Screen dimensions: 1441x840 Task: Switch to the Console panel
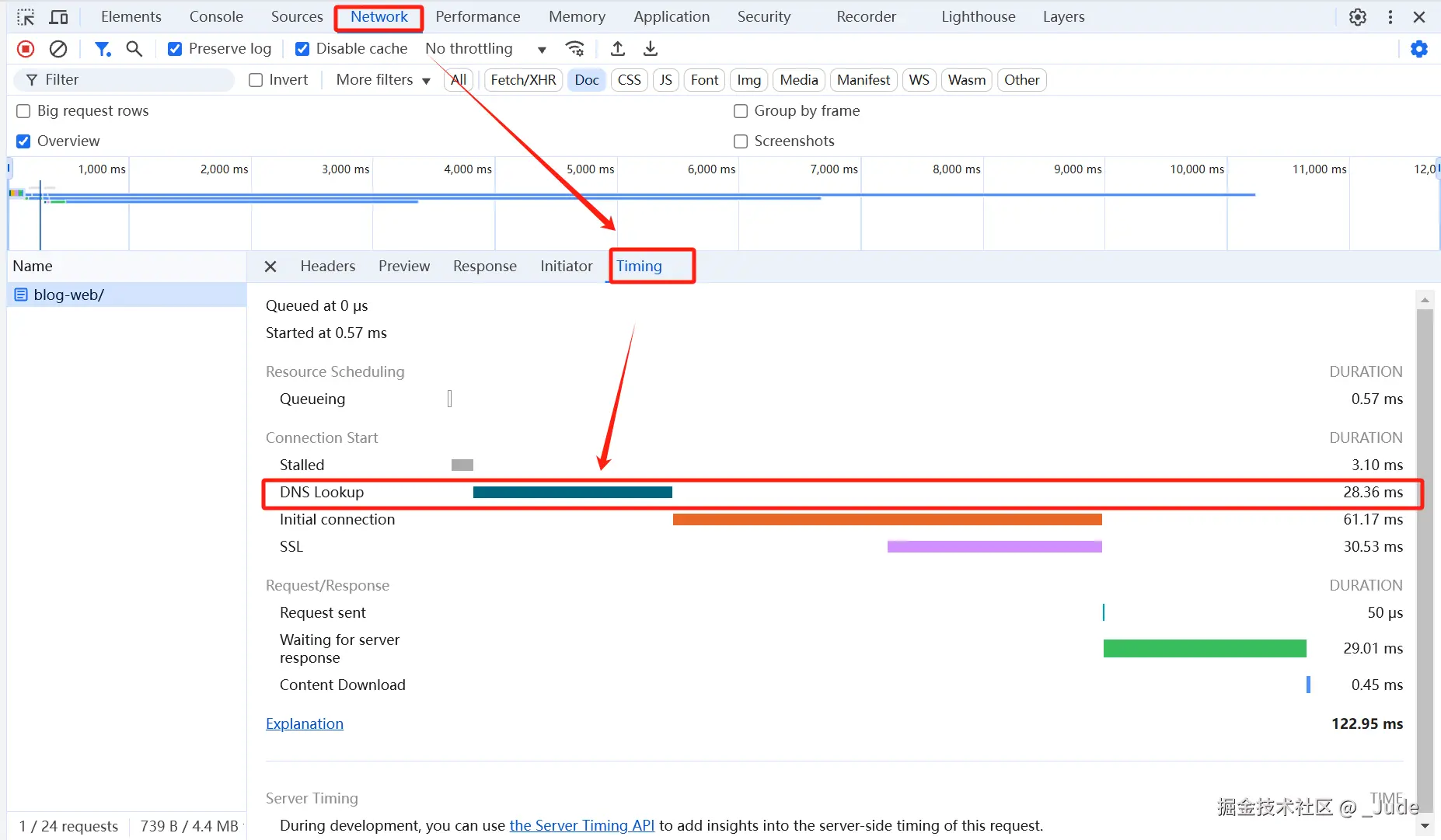pos(216,16)
